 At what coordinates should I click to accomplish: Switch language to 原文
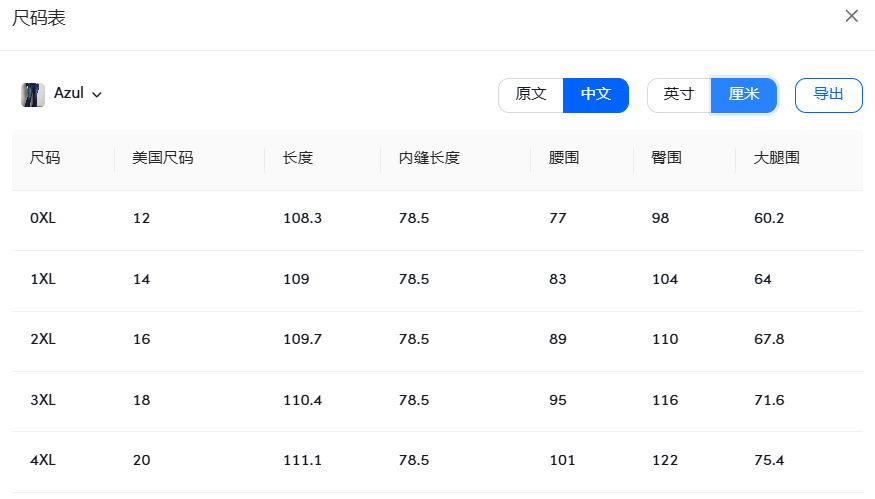531,94
